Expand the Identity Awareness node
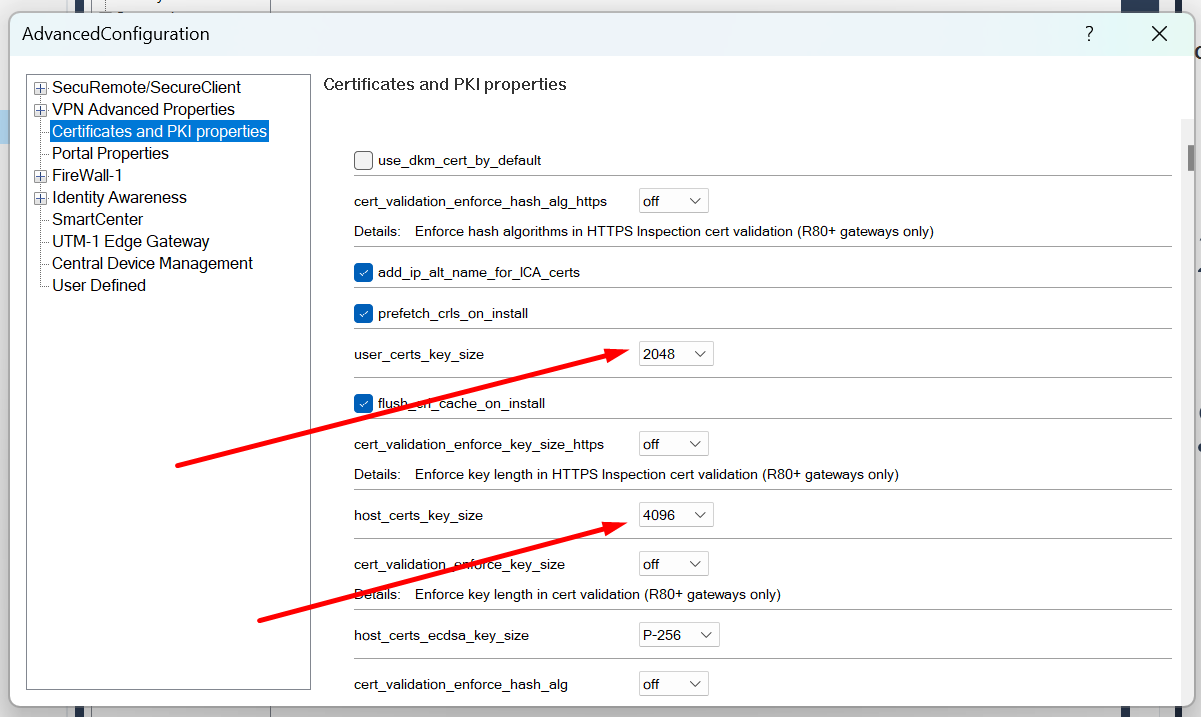Viewport: 1201px width, 717px height. pyautogui.click(x=39, y=197)
